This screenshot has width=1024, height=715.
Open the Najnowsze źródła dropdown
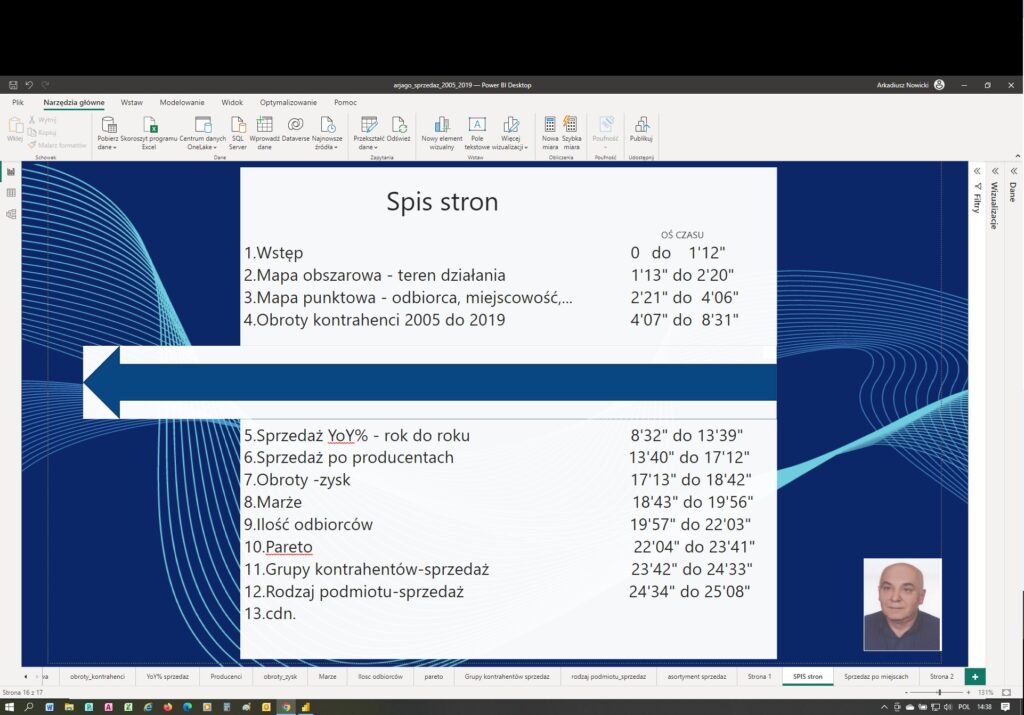(x=326, y=147)
